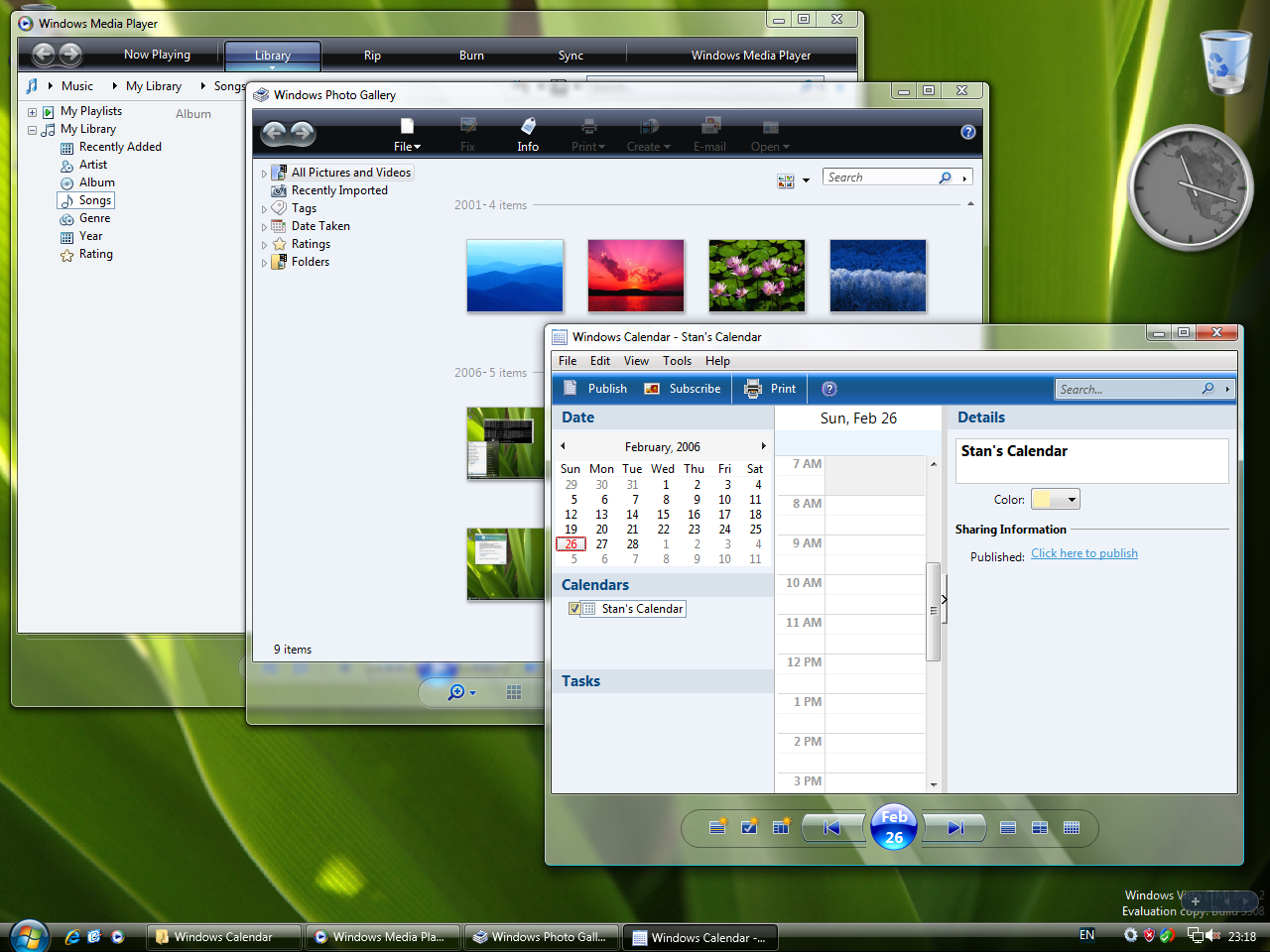Open Calendar File menu
Screen dimensions: 1270x952
(x=568, y=361)
